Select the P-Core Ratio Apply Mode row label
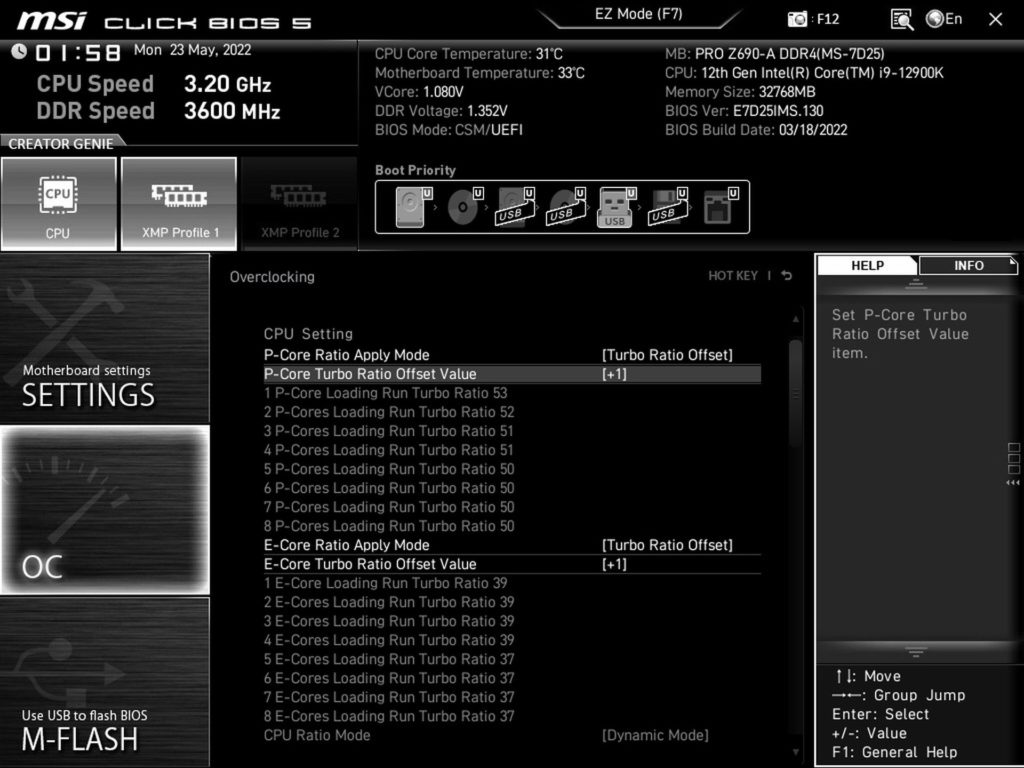1024x768 pixels. (x=346, y=355)
